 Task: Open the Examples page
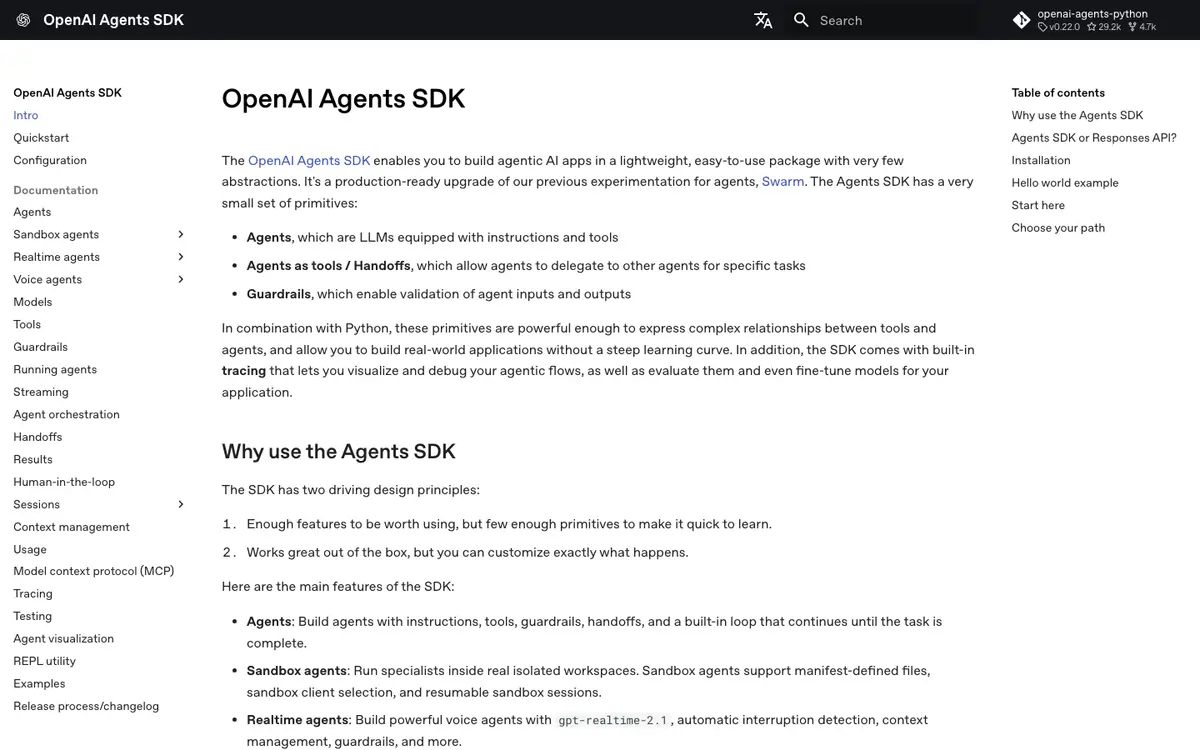[x=39, y=684]
